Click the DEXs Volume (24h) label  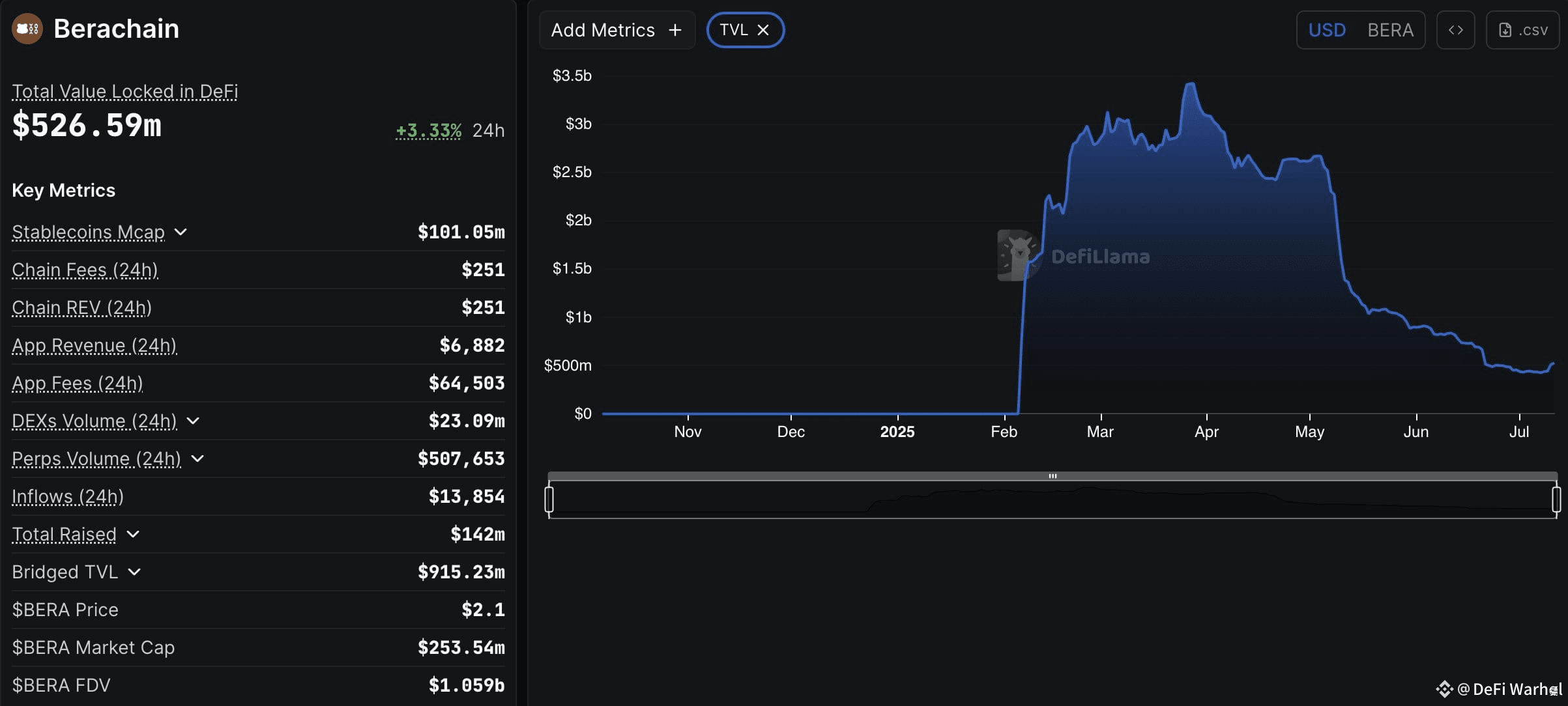tap(94, 421)
